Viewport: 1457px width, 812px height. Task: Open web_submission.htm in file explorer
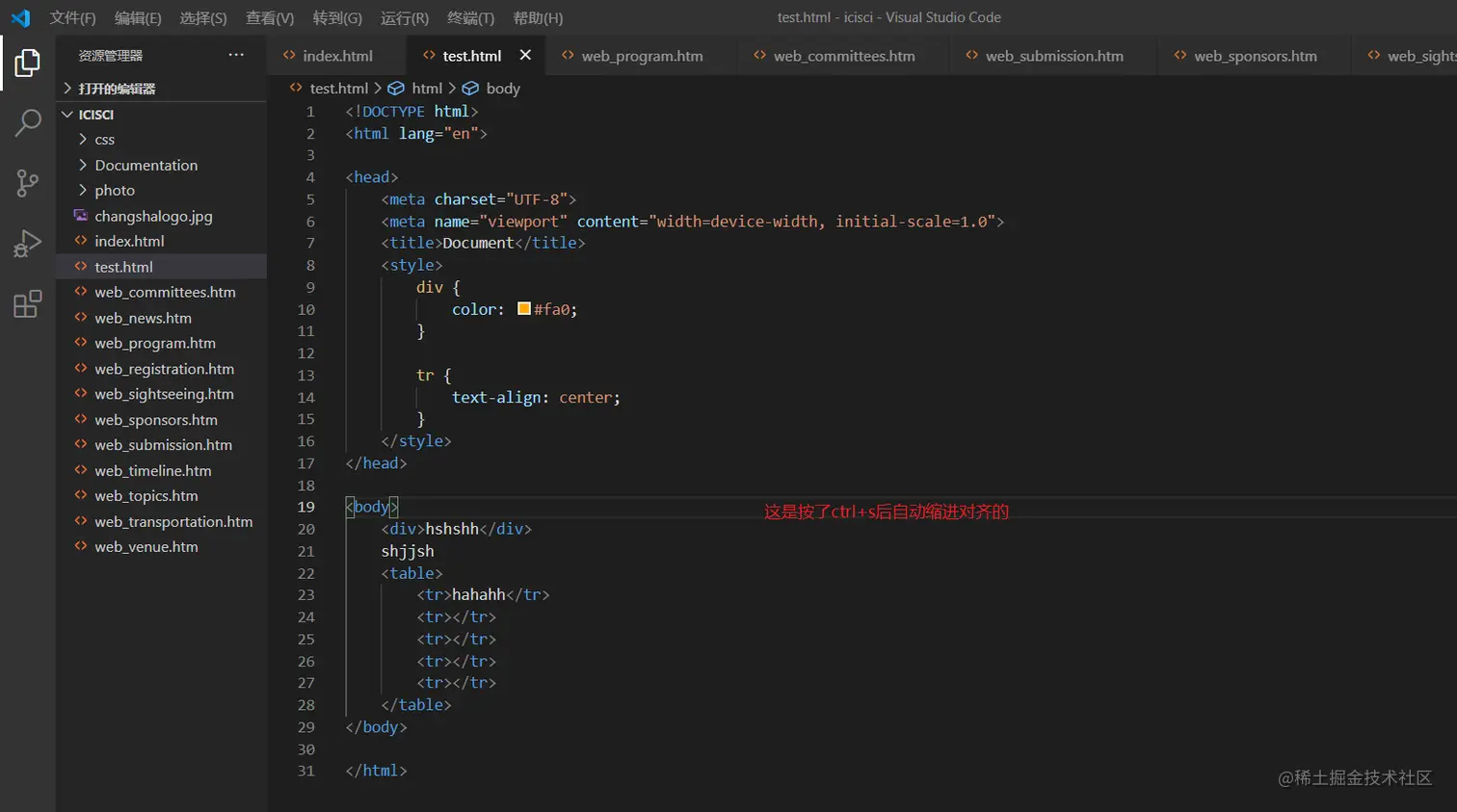point(161,445)
